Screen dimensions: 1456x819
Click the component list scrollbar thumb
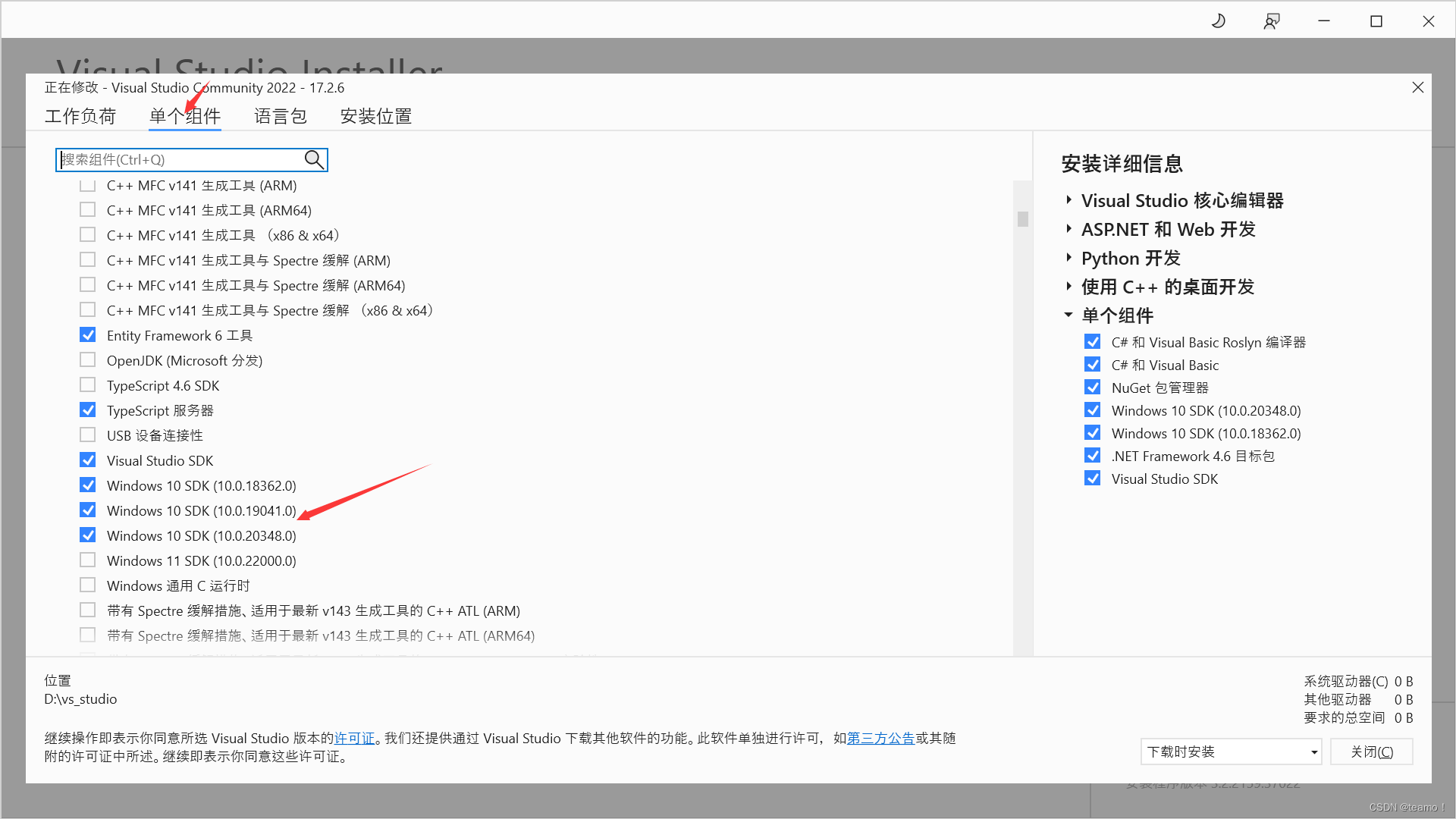click(1022, 219)
